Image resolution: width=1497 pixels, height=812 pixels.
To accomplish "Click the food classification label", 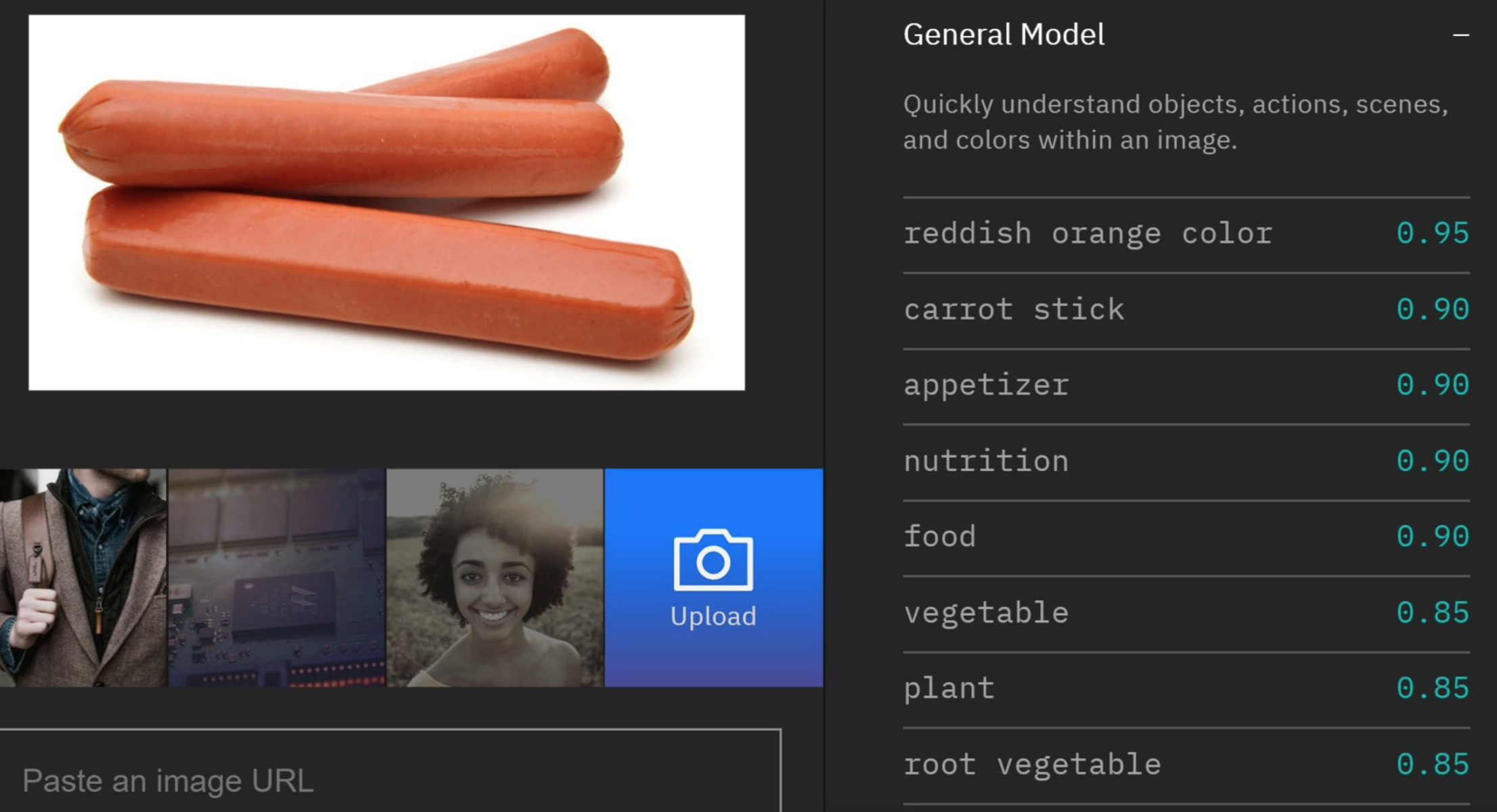I will pos(940,537).
